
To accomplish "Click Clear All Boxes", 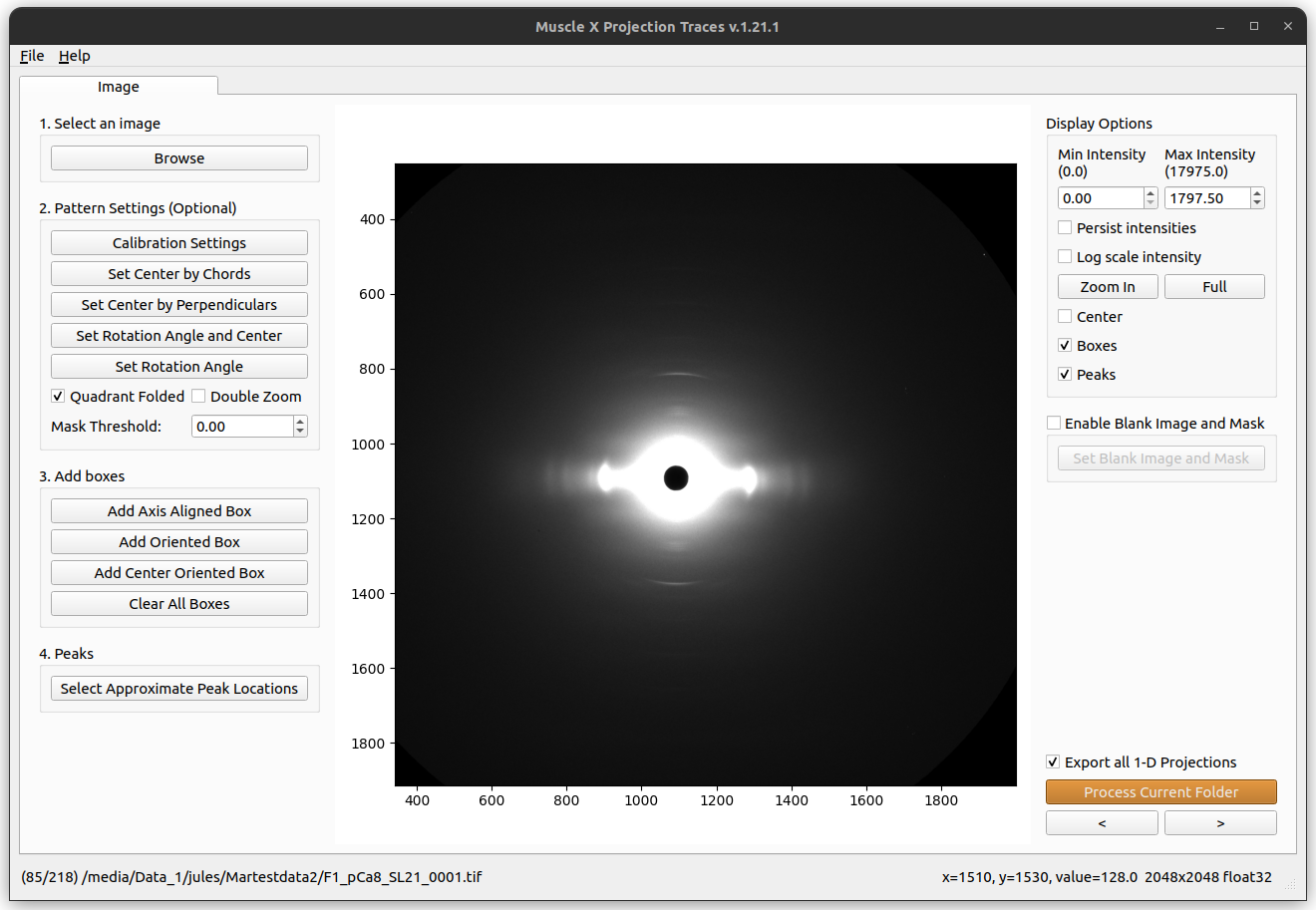I will tap(179, 604).
